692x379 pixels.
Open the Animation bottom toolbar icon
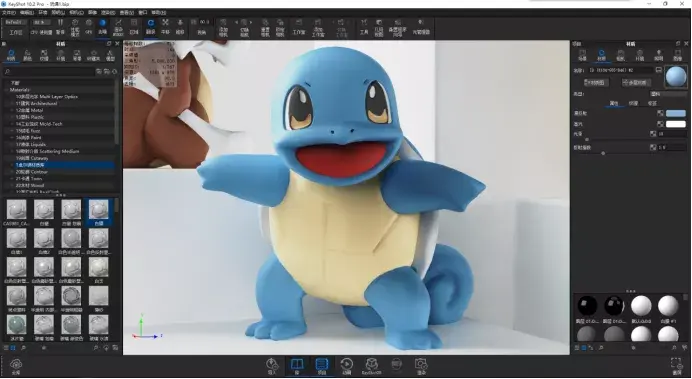(x=347, y=366)
